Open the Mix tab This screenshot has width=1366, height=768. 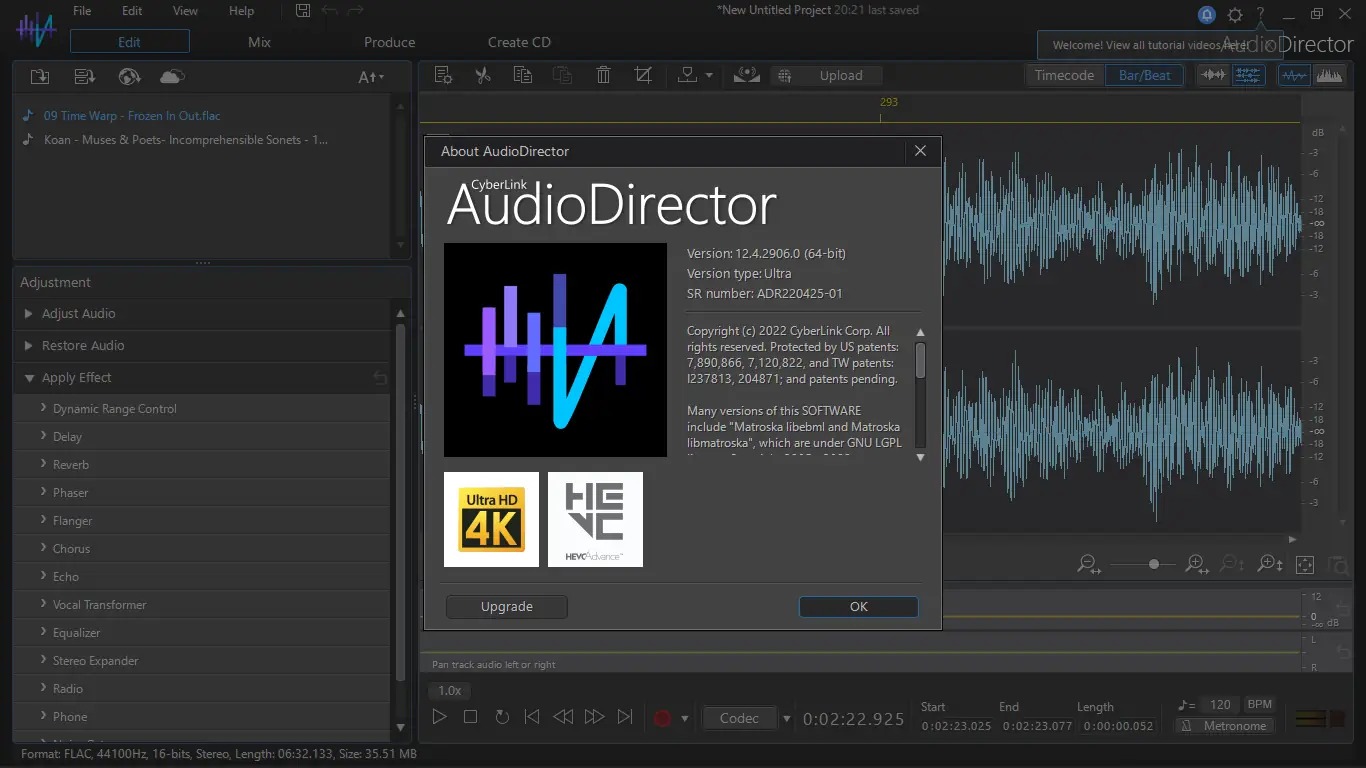259,42
